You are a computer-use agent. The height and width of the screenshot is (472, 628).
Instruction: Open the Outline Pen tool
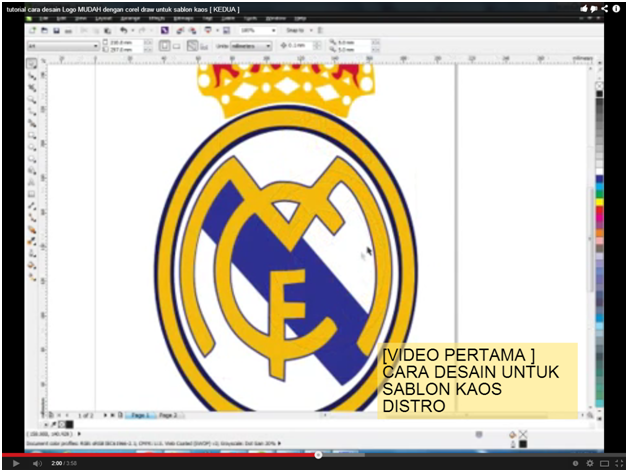click(32, 254)
